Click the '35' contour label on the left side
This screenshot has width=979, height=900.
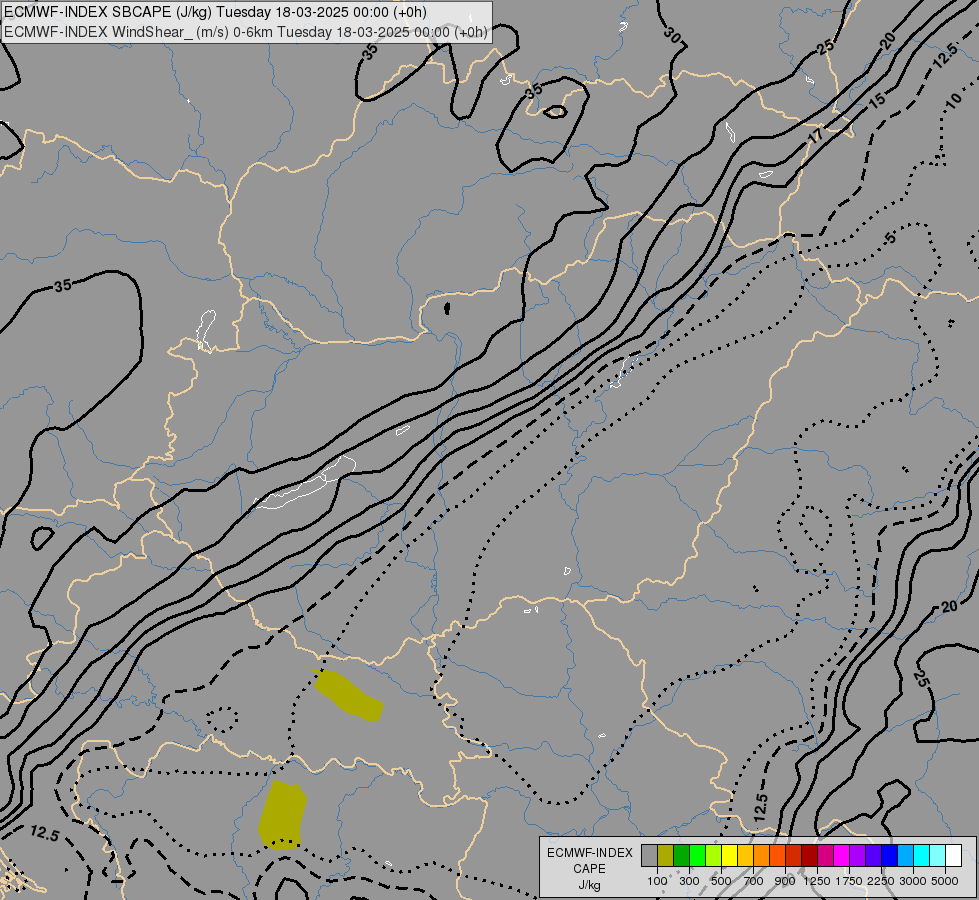coord(62,286)
